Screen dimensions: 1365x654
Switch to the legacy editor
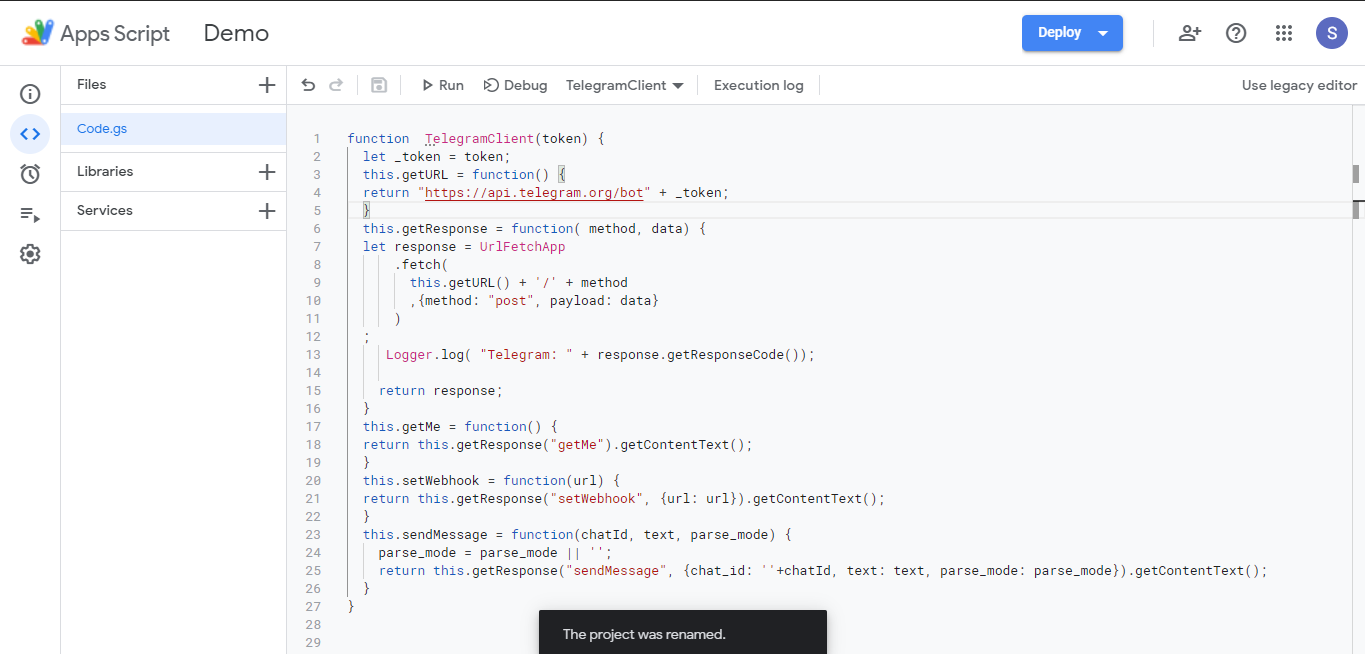(1298, 85)
